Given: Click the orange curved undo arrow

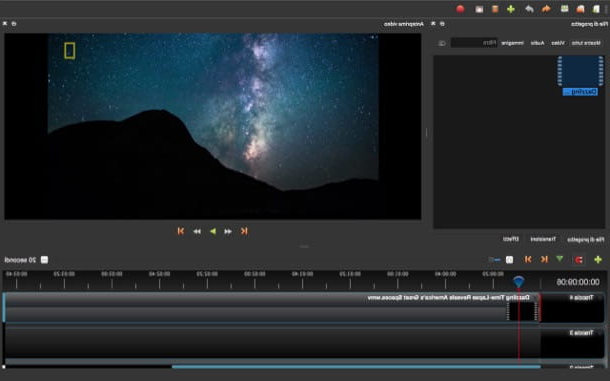Looking at the screenshot, I should click(546, 9).
